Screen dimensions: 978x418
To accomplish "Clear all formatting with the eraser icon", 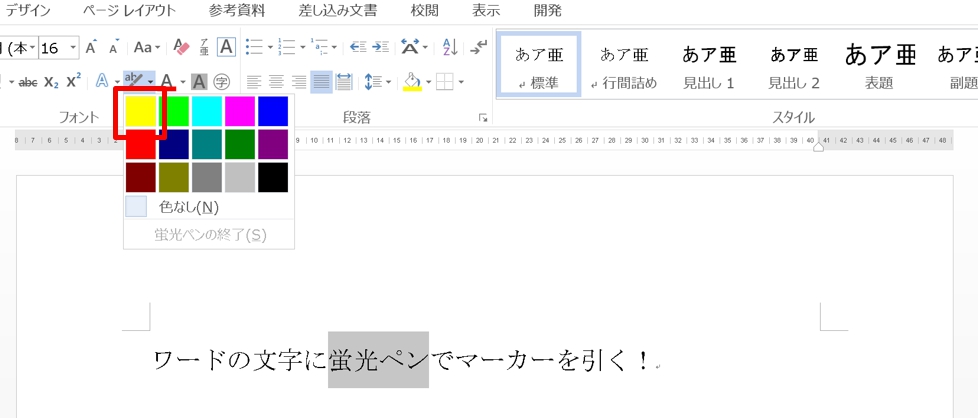I will point(181,47).
